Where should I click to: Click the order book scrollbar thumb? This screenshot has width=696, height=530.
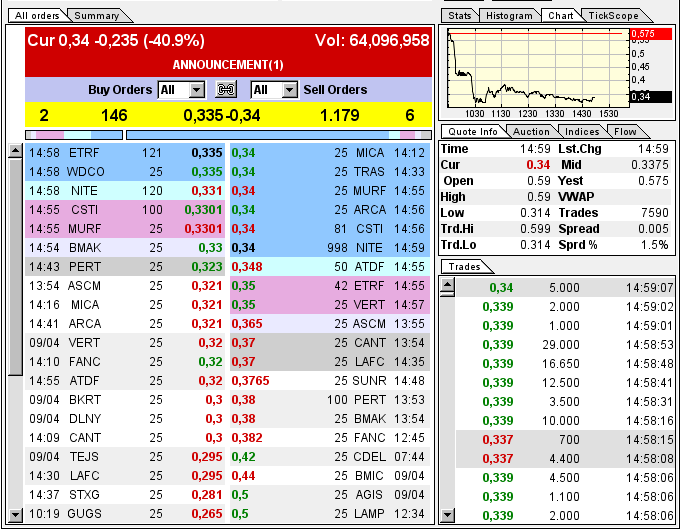tap(15, 267)
